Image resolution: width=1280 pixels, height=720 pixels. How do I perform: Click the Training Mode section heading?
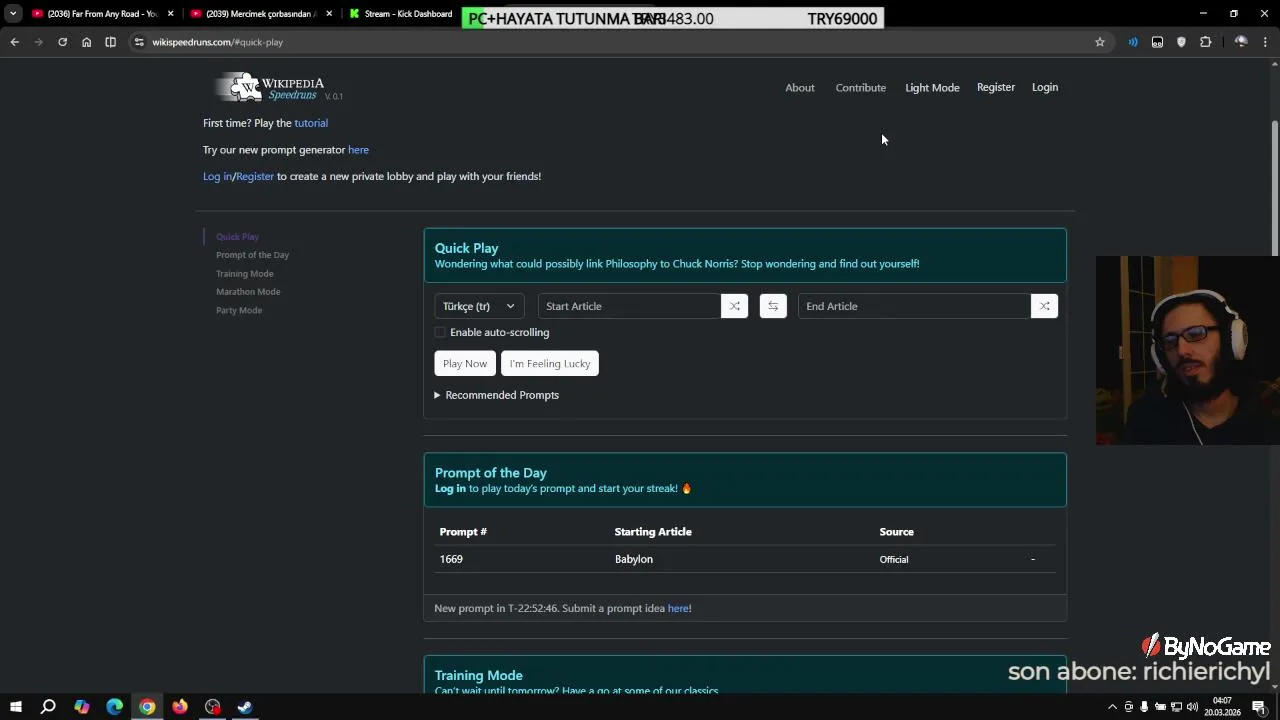(x=479, y=676)
